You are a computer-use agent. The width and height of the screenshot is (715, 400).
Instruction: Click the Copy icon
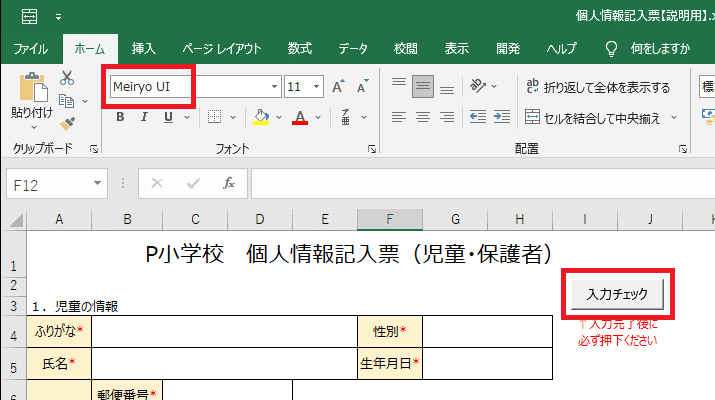[67, 101]
